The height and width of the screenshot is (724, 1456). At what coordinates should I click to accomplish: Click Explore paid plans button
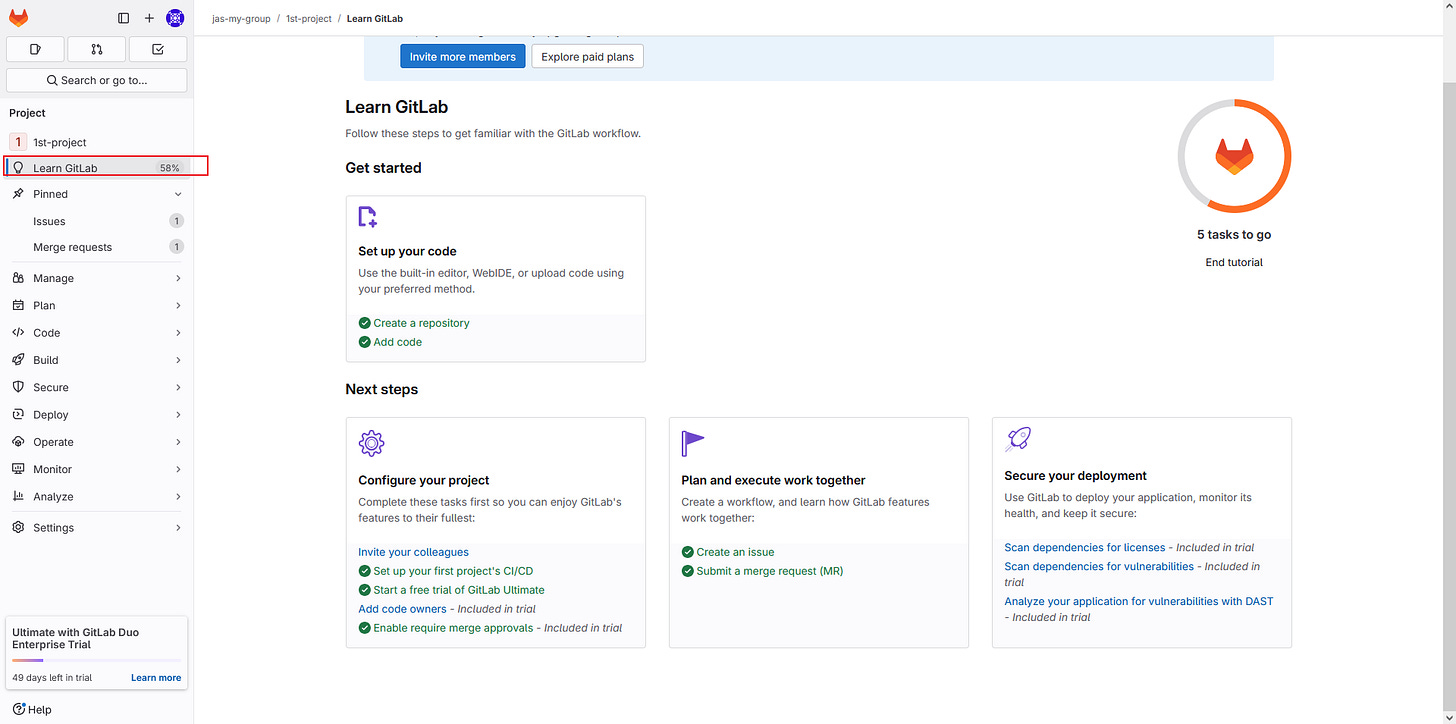pyautogui.click(x=587, y=57)
